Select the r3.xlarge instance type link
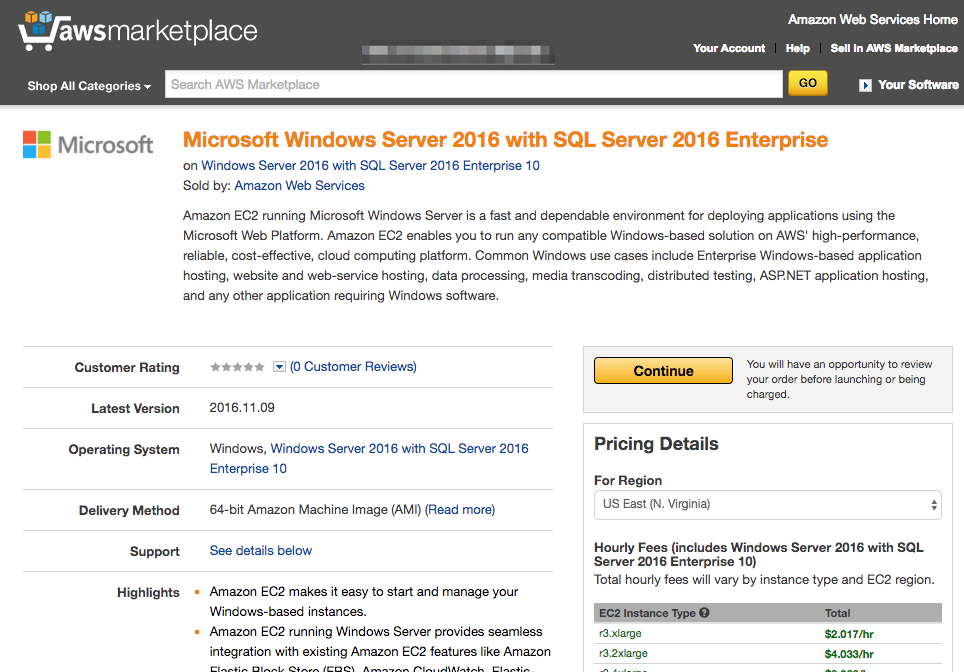Viewport: 964px width, 672px height. pyautogui.click(x=619, y=633)
